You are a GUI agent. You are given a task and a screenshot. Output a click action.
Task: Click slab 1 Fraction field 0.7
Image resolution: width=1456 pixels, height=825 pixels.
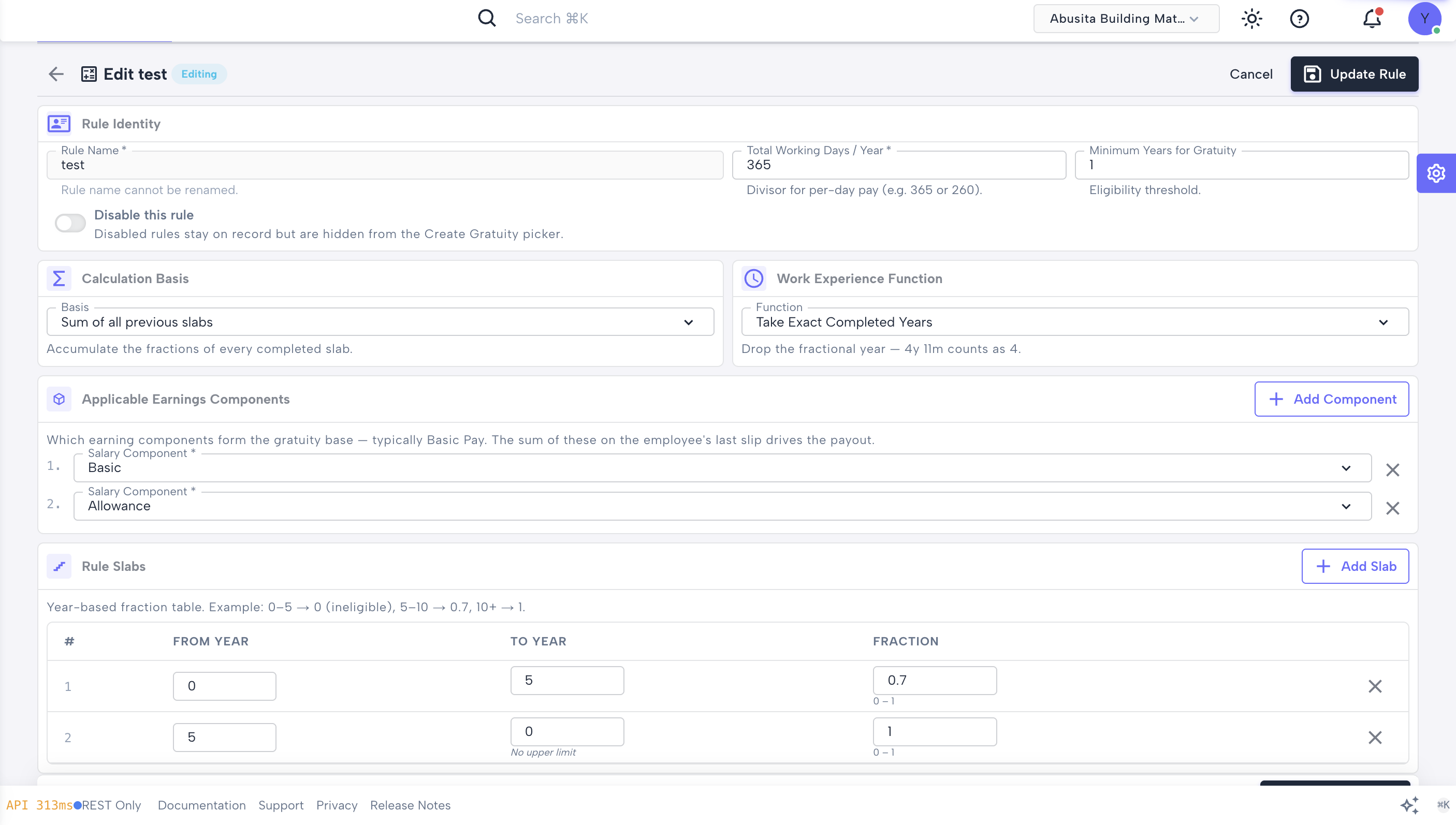935,680
